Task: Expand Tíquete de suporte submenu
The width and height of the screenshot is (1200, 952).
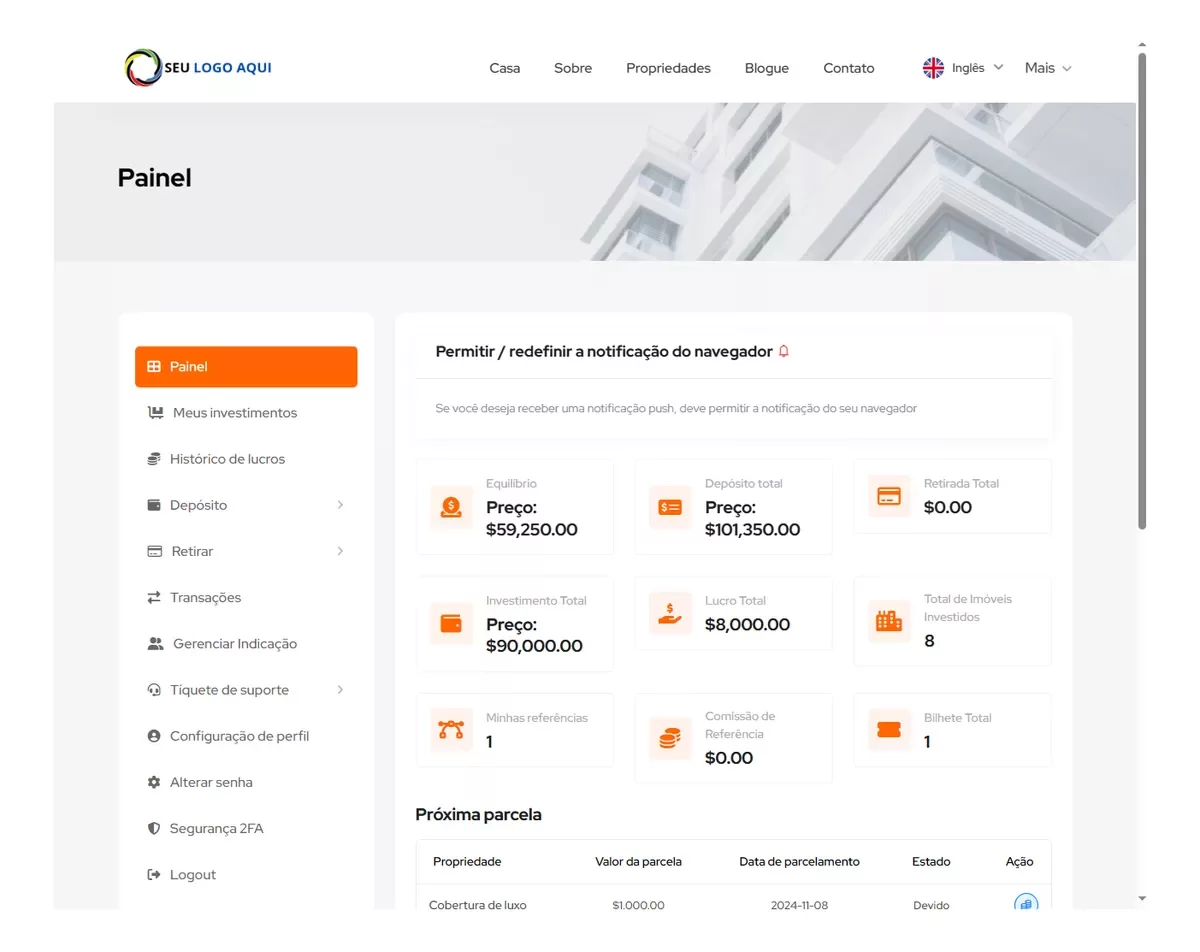Action: coord(340,690)
